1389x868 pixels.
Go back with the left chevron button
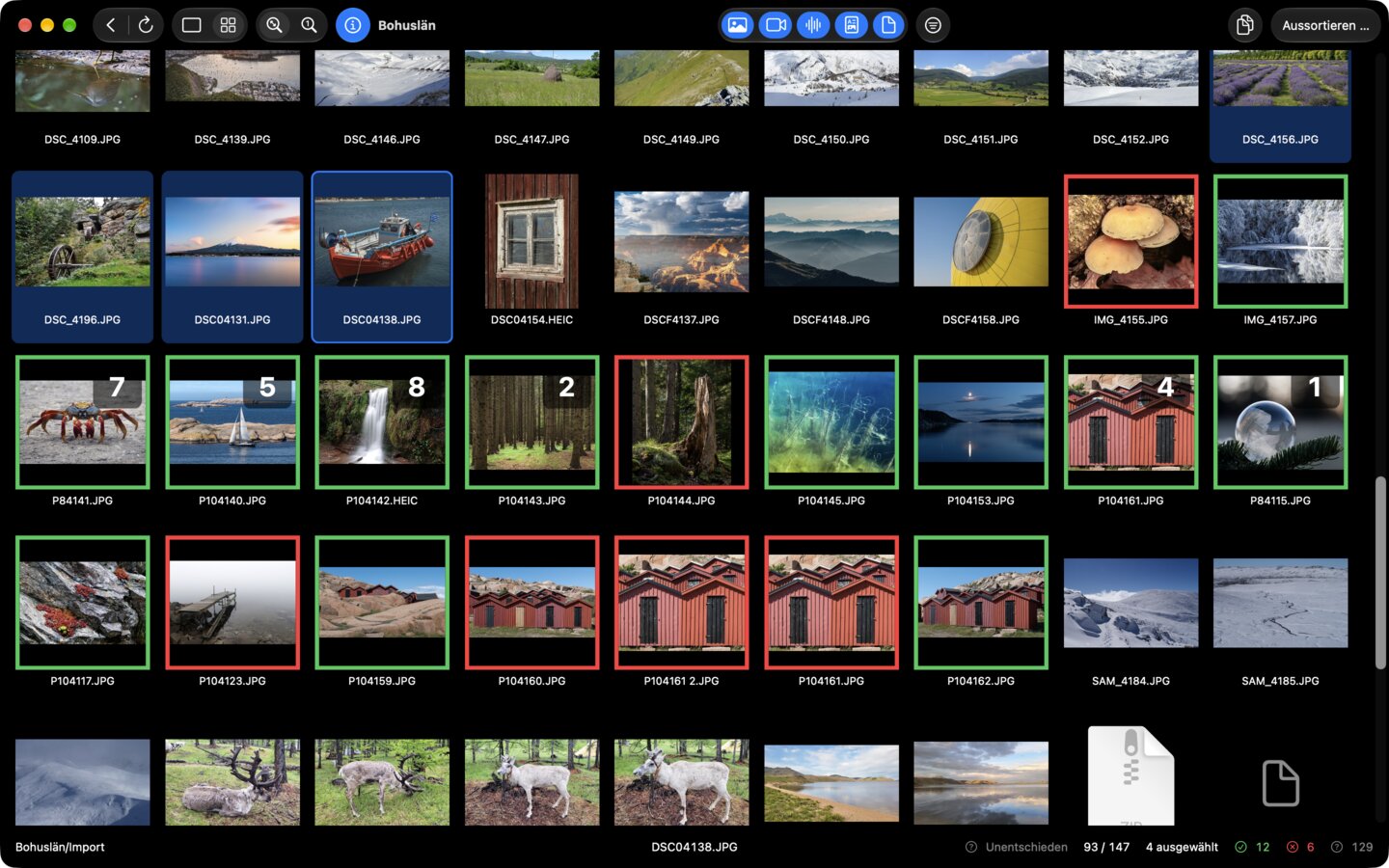click(x=111, y=25)
